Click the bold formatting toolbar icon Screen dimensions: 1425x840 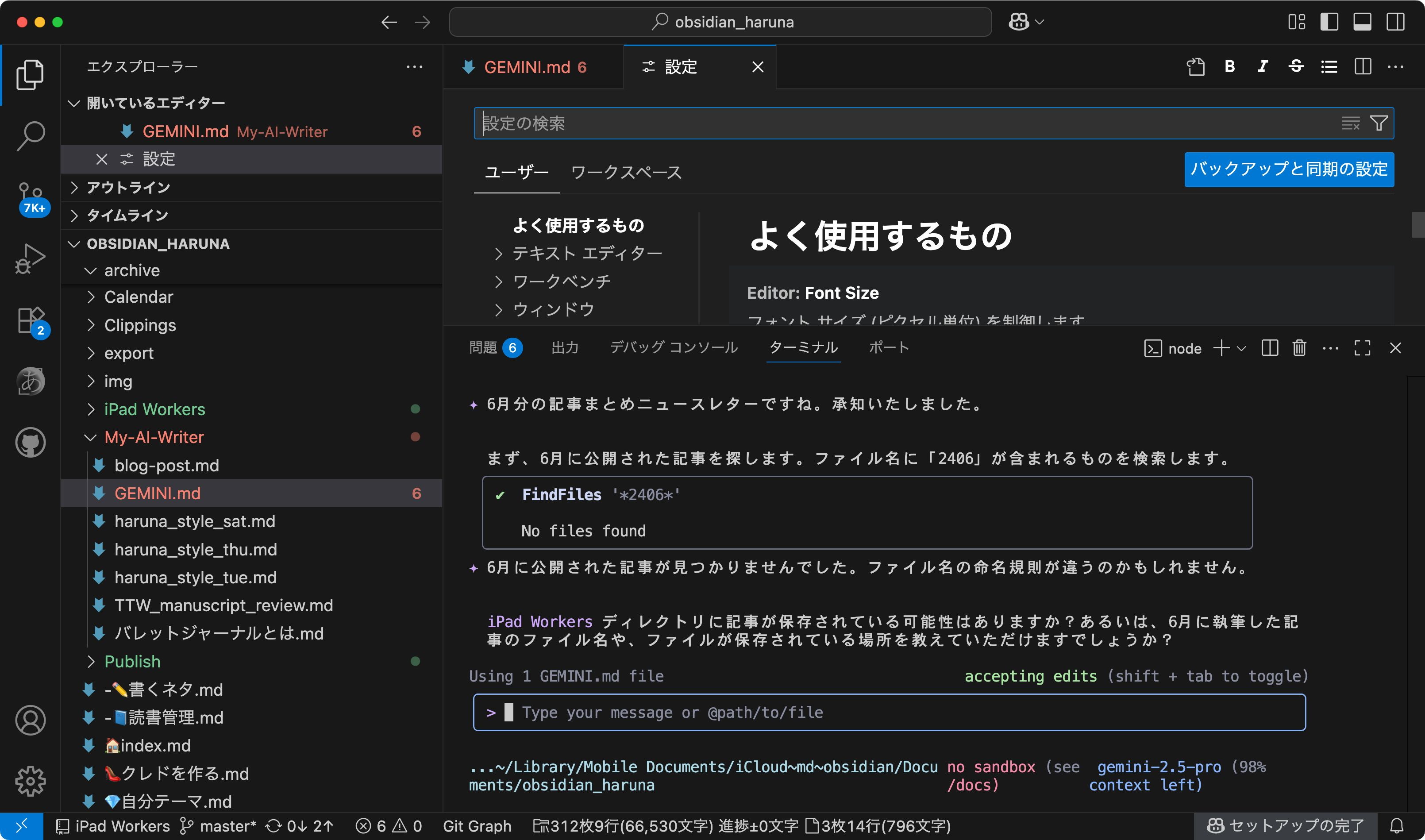click(x=1229, y=67)
